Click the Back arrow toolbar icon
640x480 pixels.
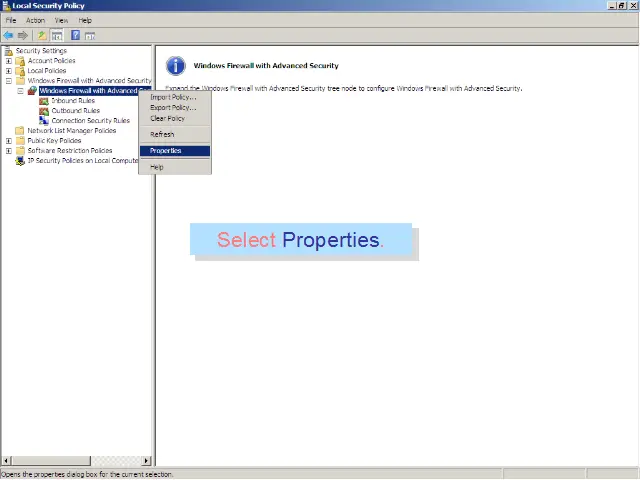(8, 36)
